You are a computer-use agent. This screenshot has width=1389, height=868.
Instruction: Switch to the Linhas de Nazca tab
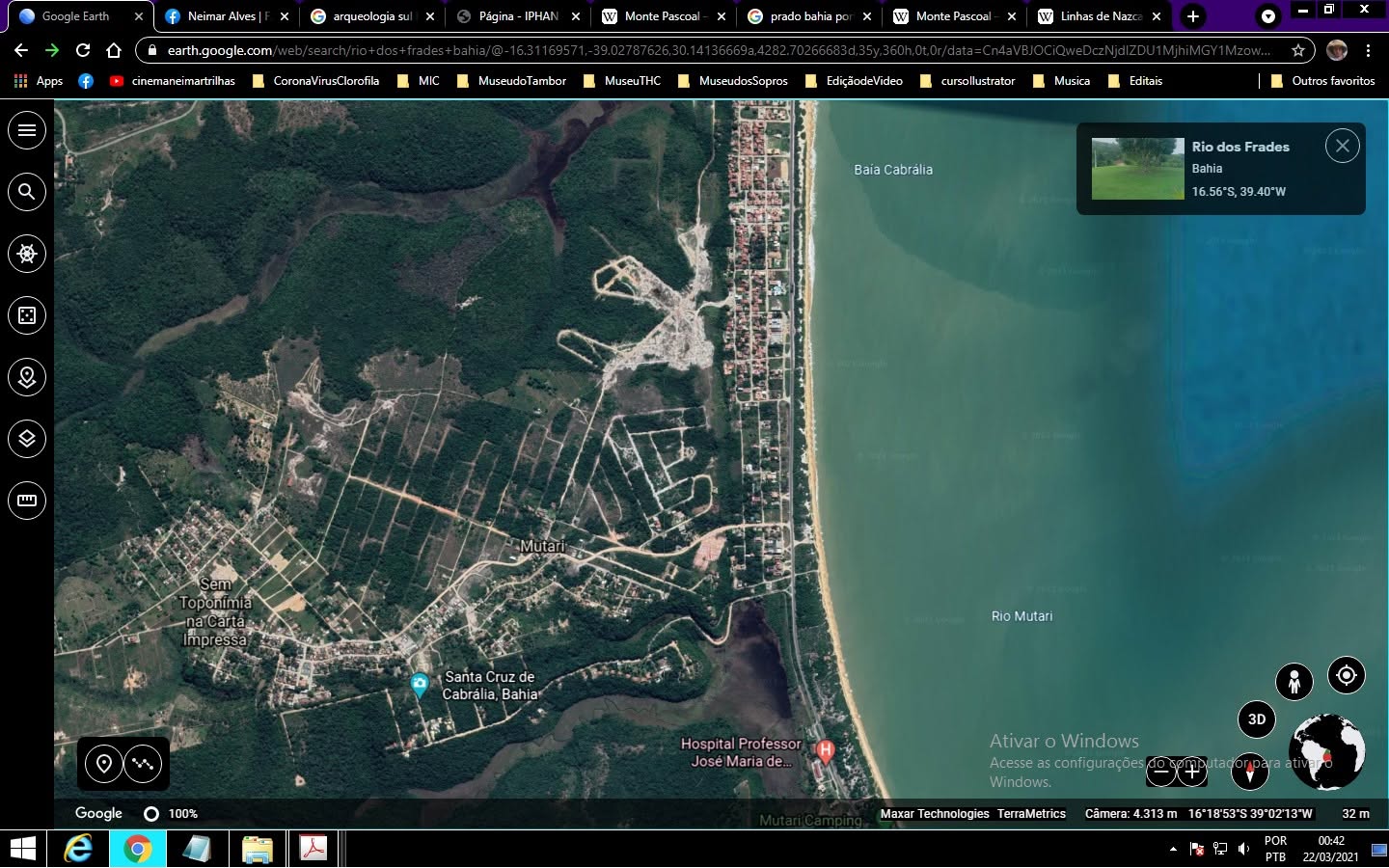1100,16
